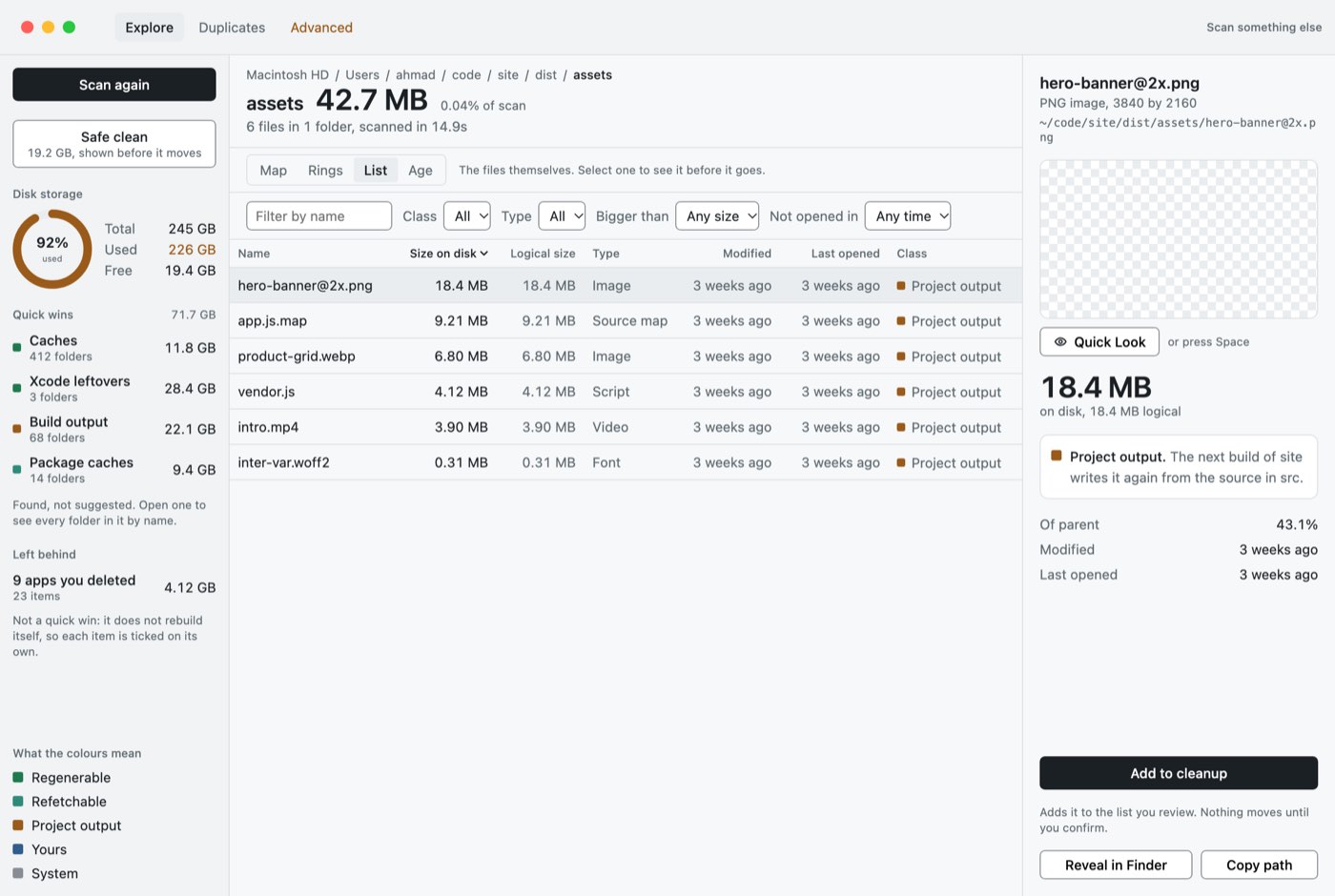Select the Rings view
Screen dimensions: 1335x896
click(325, 171)
